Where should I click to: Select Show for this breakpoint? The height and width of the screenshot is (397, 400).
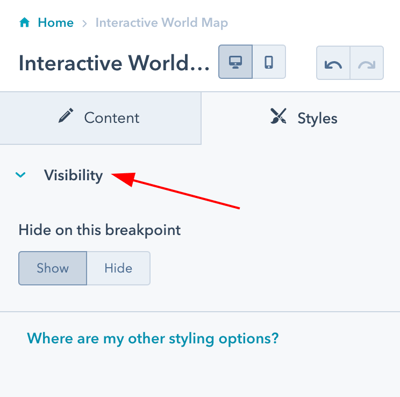coord(53,268)
